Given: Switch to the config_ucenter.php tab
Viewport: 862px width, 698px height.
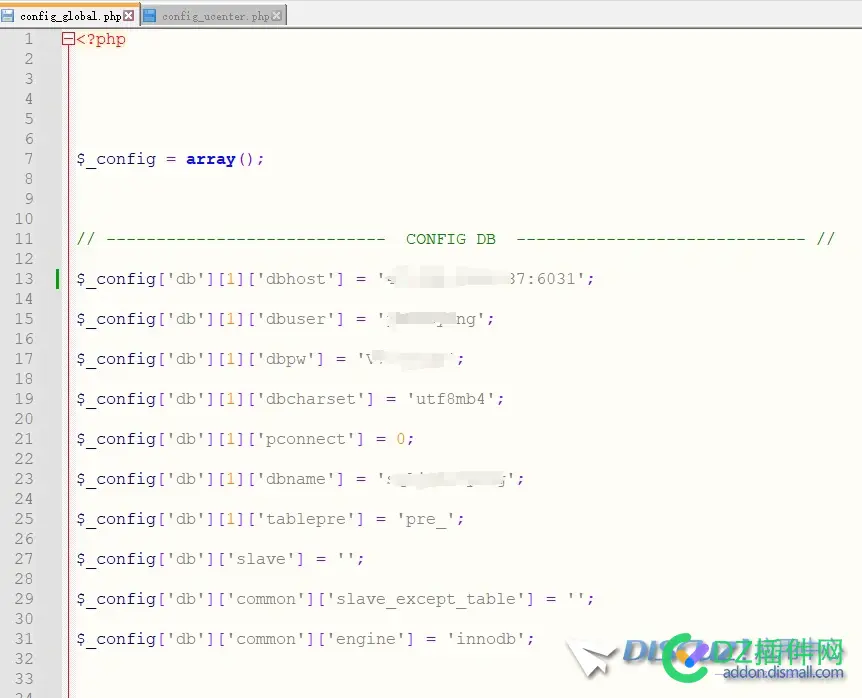Looking at the screenshot, I should point(214,16).
